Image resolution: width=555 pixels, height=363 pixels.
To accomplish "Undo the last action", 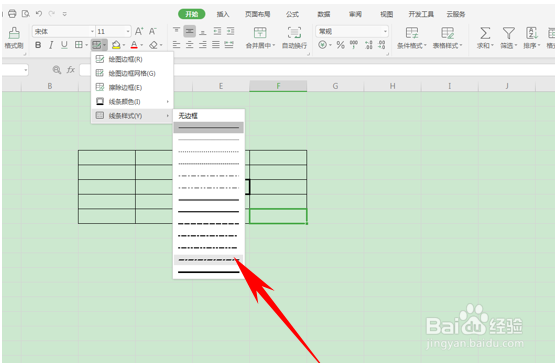I will coord(39,14).
